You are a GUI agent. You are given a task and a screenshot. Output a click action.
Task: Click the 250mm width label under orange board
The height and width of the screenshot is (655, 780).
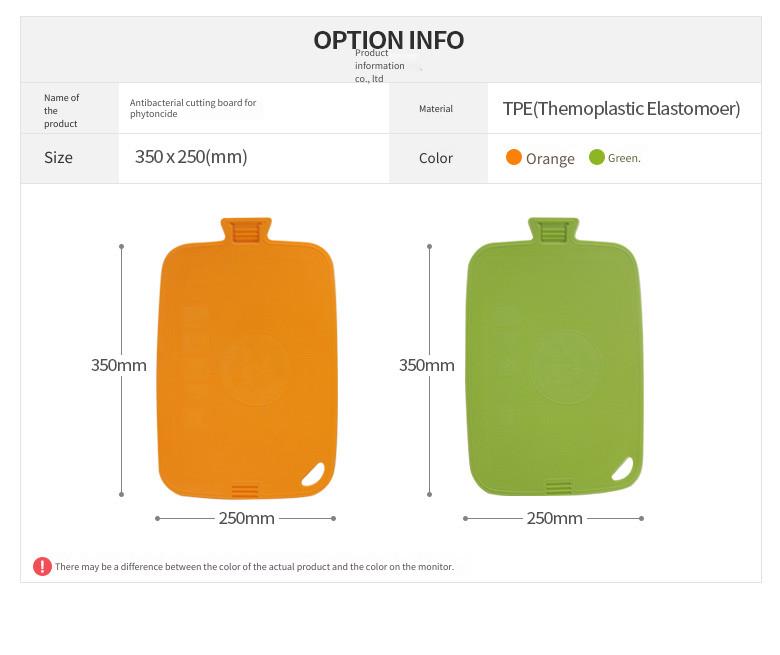pyautogui.click(x=247, y=518)
